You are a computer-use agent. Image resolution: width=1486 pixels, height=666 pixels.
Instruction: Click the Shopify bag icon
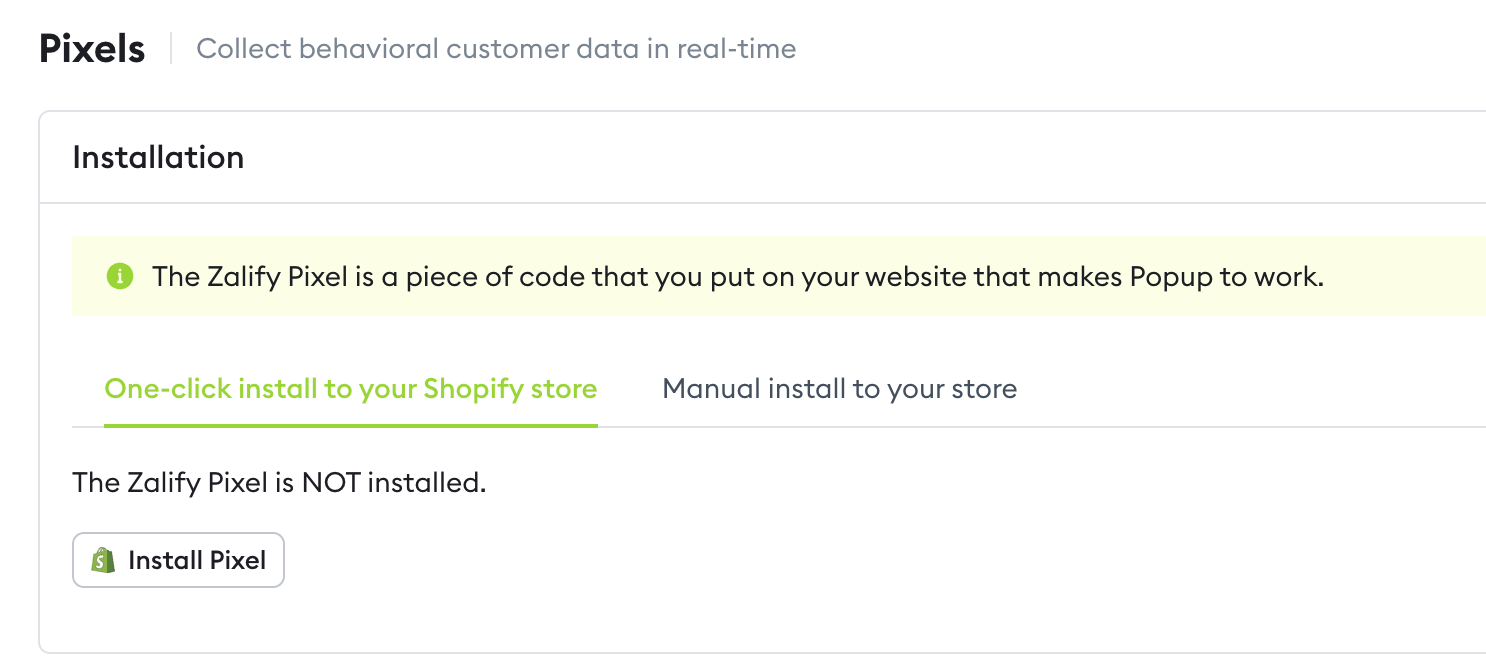point(103,560)
